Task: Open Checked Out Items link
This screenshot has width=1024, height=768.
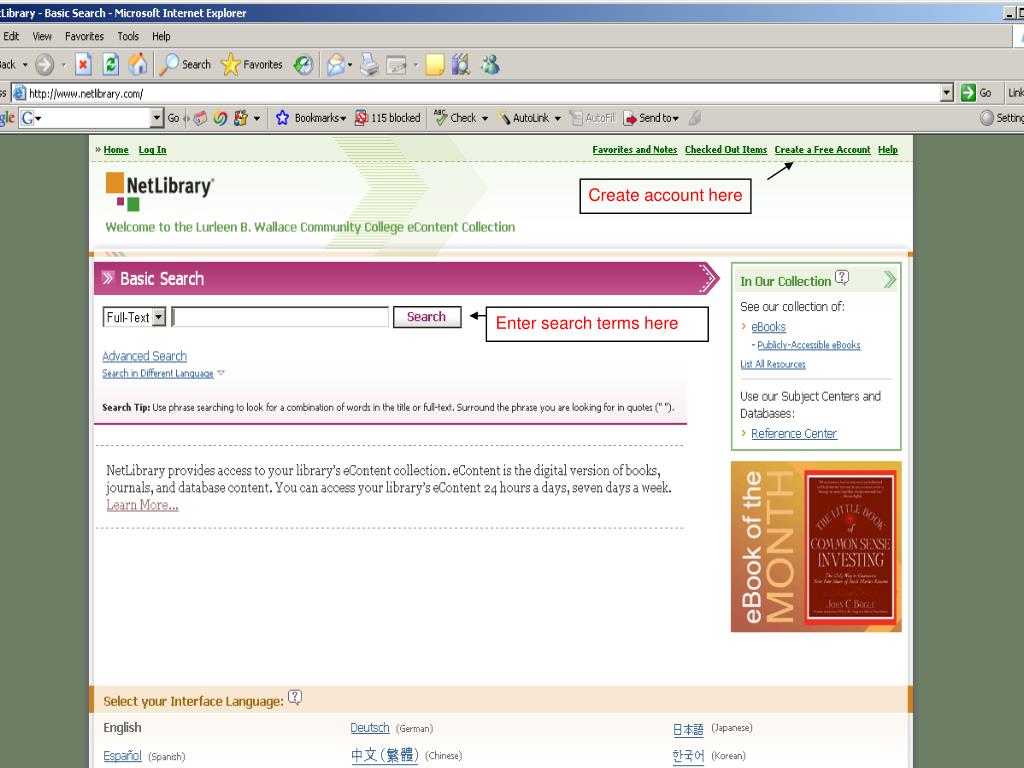Action: pyautogui.click(x=726, y=150)
